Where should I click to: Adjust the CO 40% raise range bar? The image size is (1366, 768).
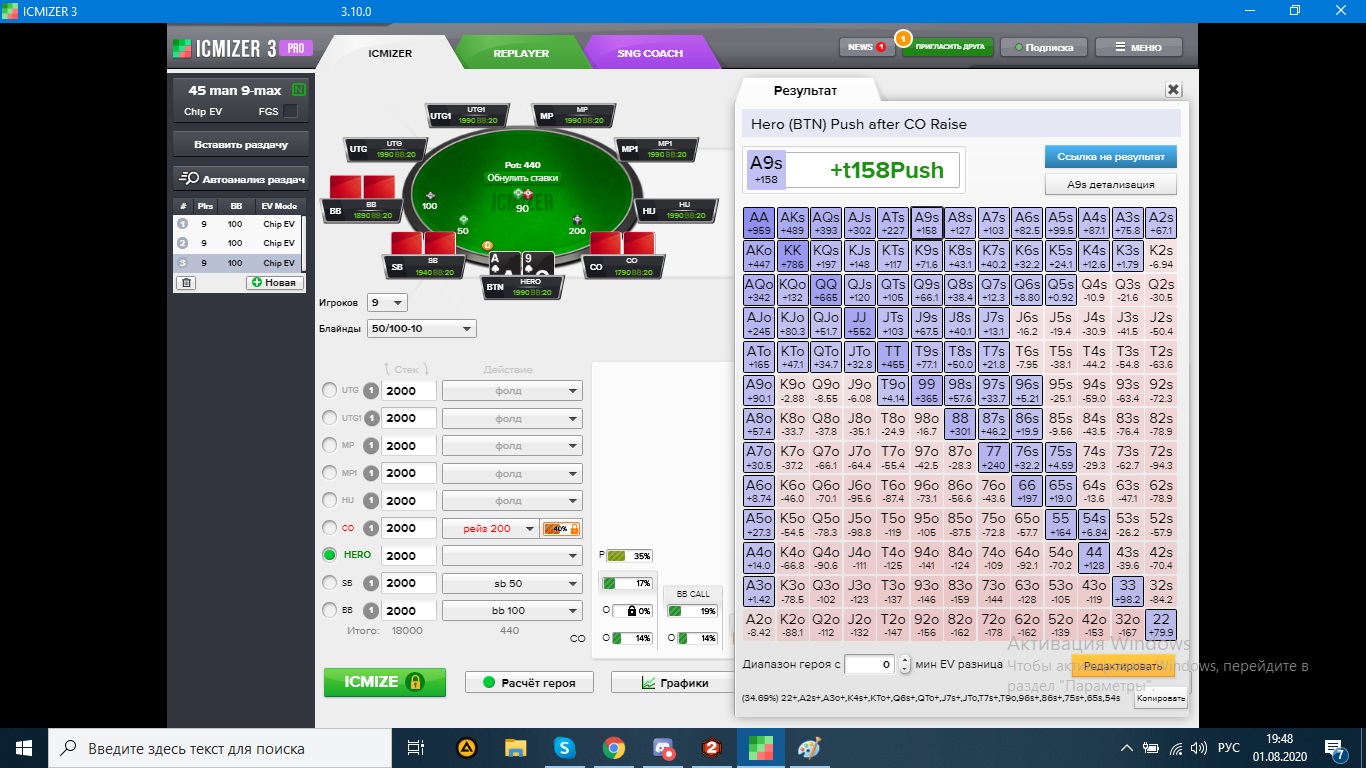coord(561,529)
